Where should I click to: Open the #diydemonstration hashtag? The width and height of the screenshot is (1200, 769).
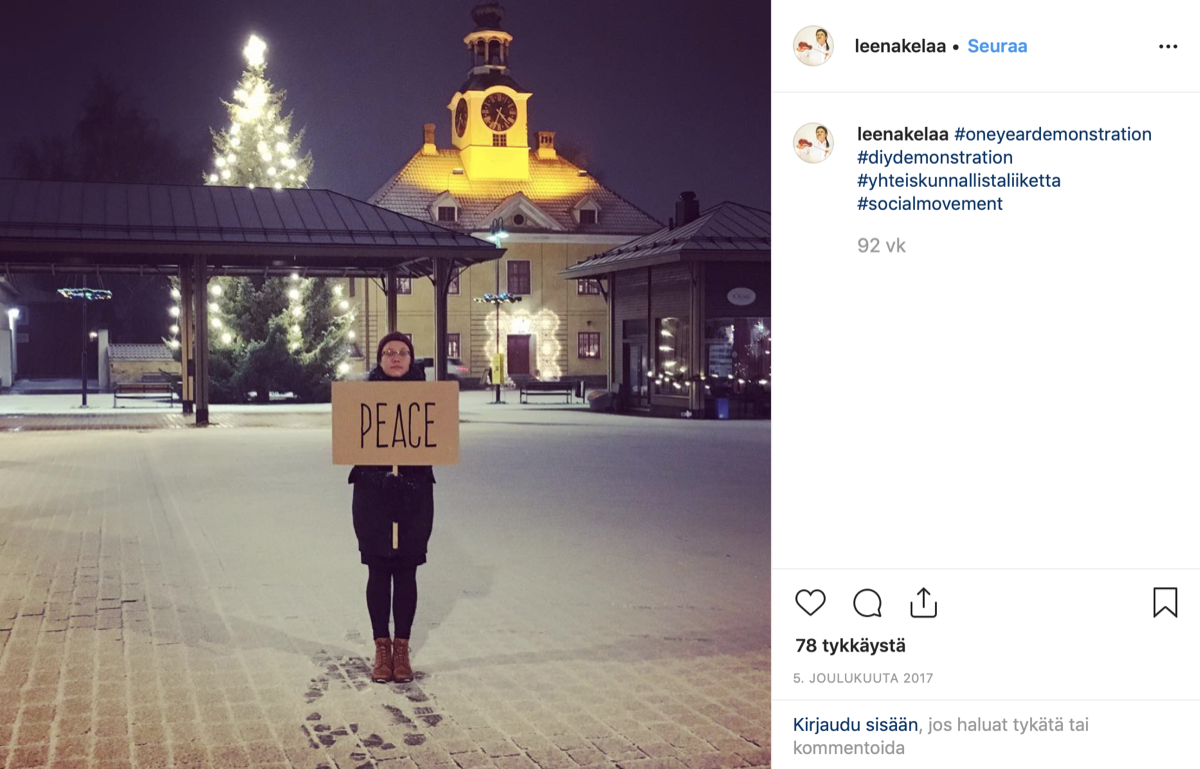coord(935,157)
